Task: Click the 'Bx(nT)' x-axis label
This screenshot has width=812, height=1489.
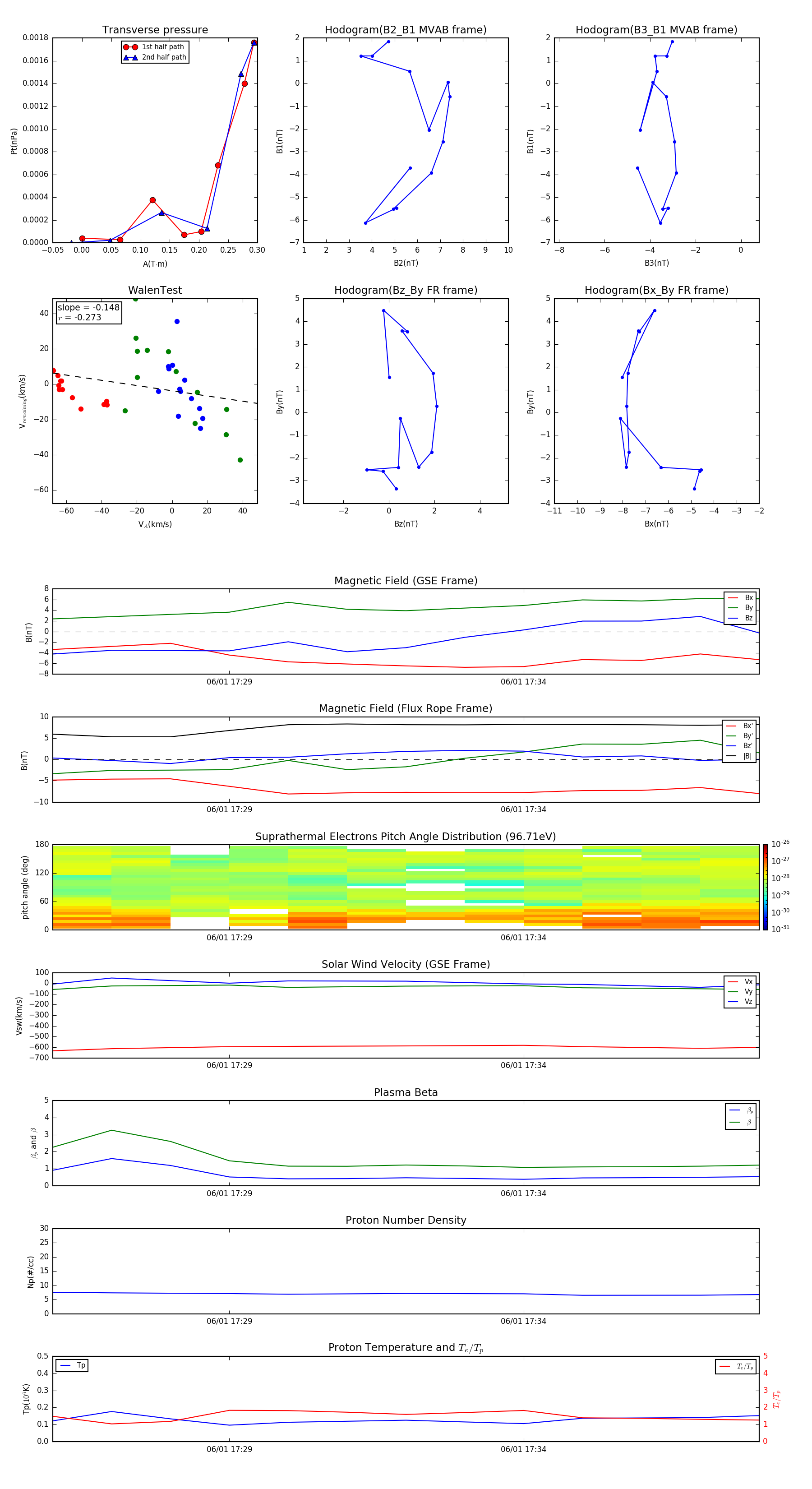Action: pos(656,524)
